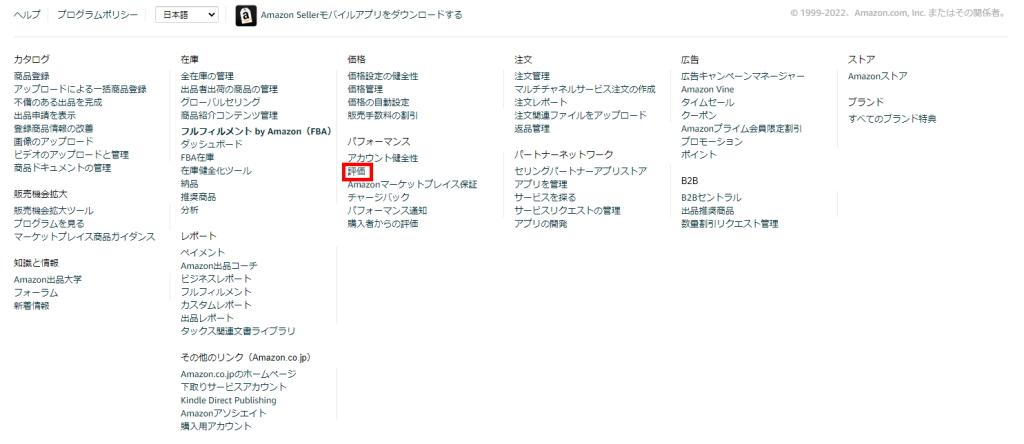Screen dimensions: 1024x444
Task: Open Amazon出品大学 link
Action: 48,279
